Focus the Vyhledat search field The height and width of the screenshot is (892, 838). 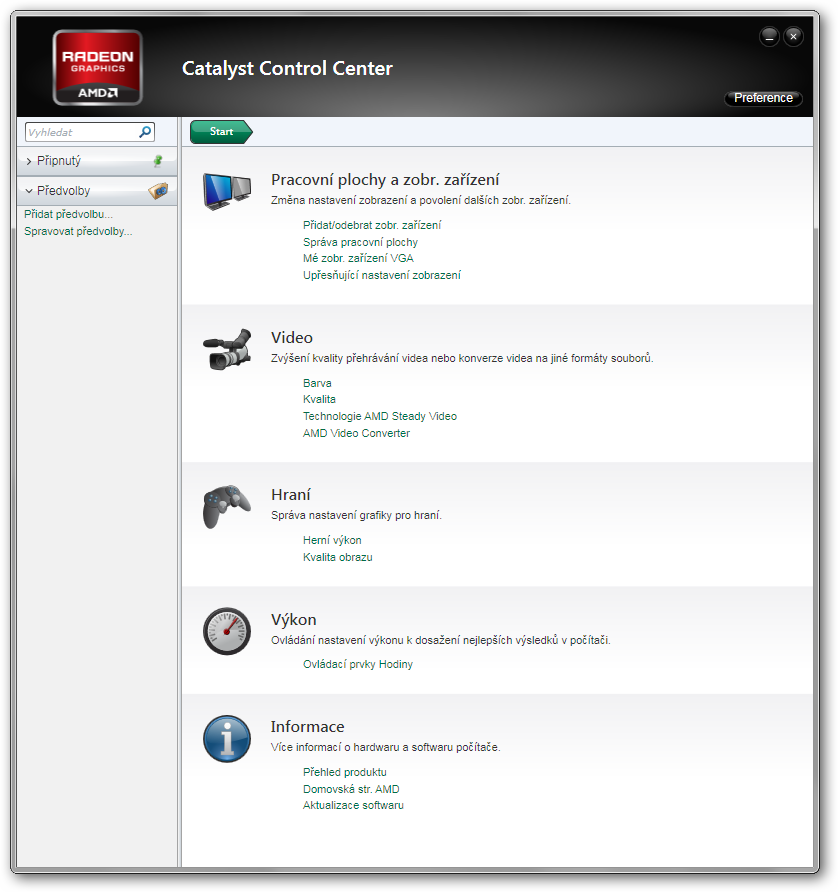89,132
